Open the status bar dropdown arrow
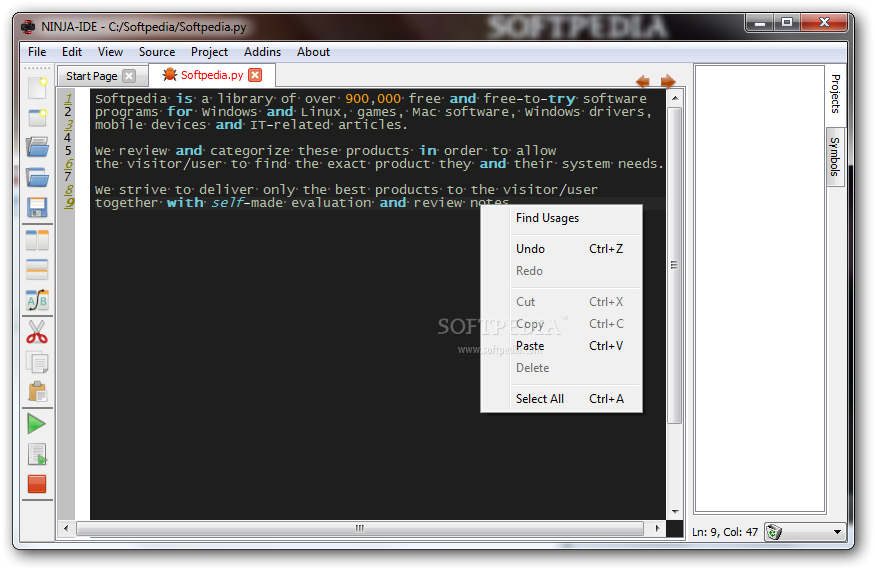875x570 pixels. pyautogui.click(x=837, y=532)
